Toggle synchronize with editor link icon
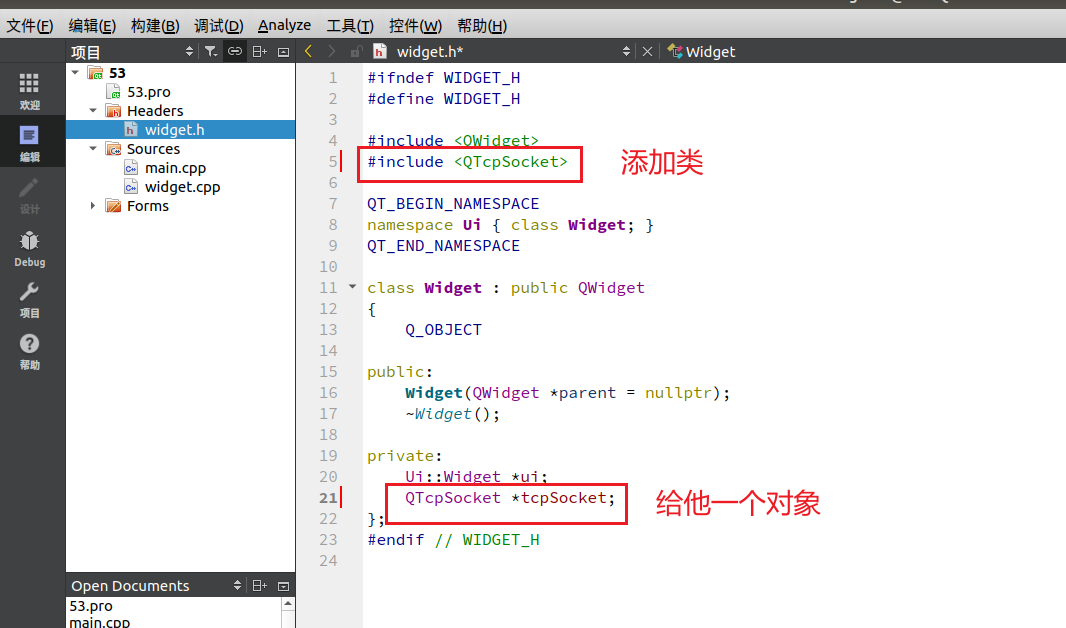 [x=235, y=52]
